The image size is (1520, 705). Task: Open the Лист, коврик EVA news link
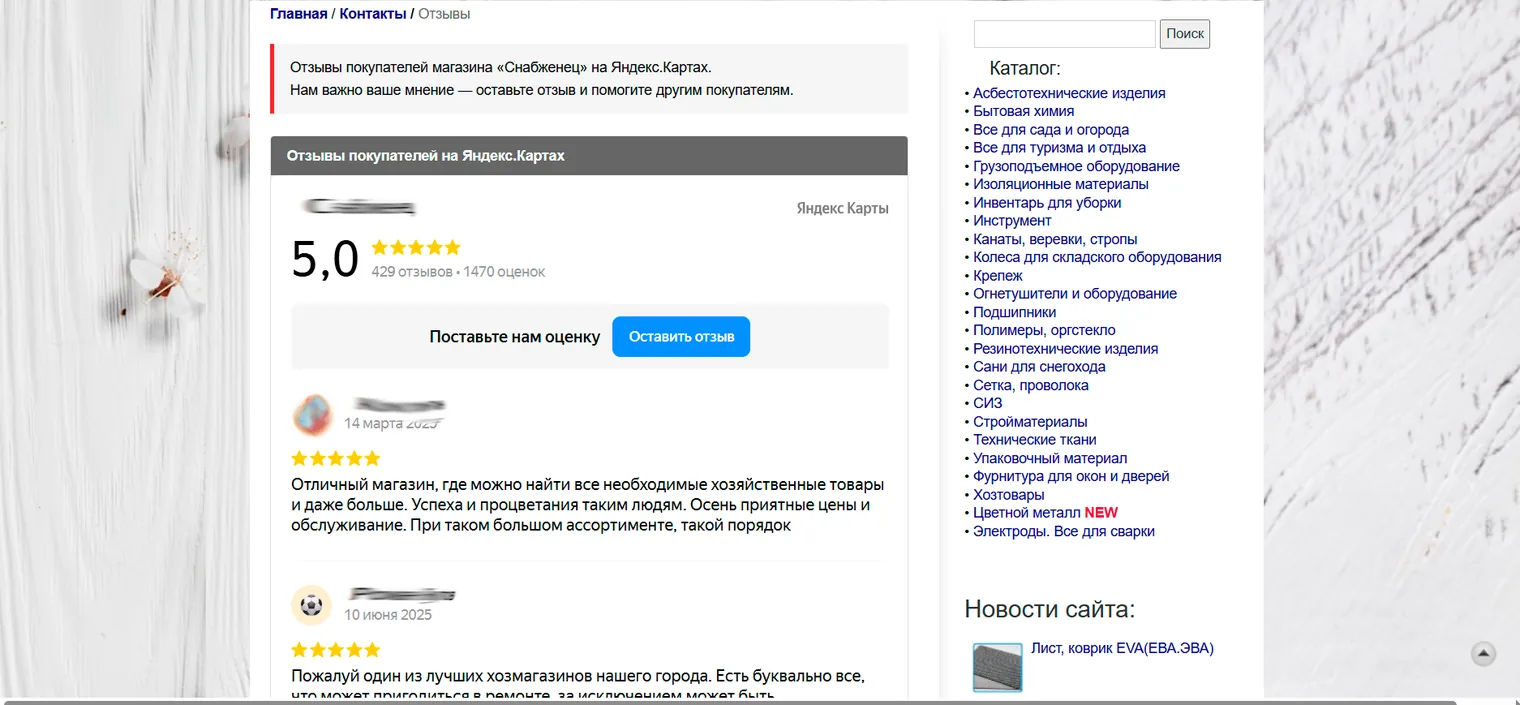point(1122,648)
